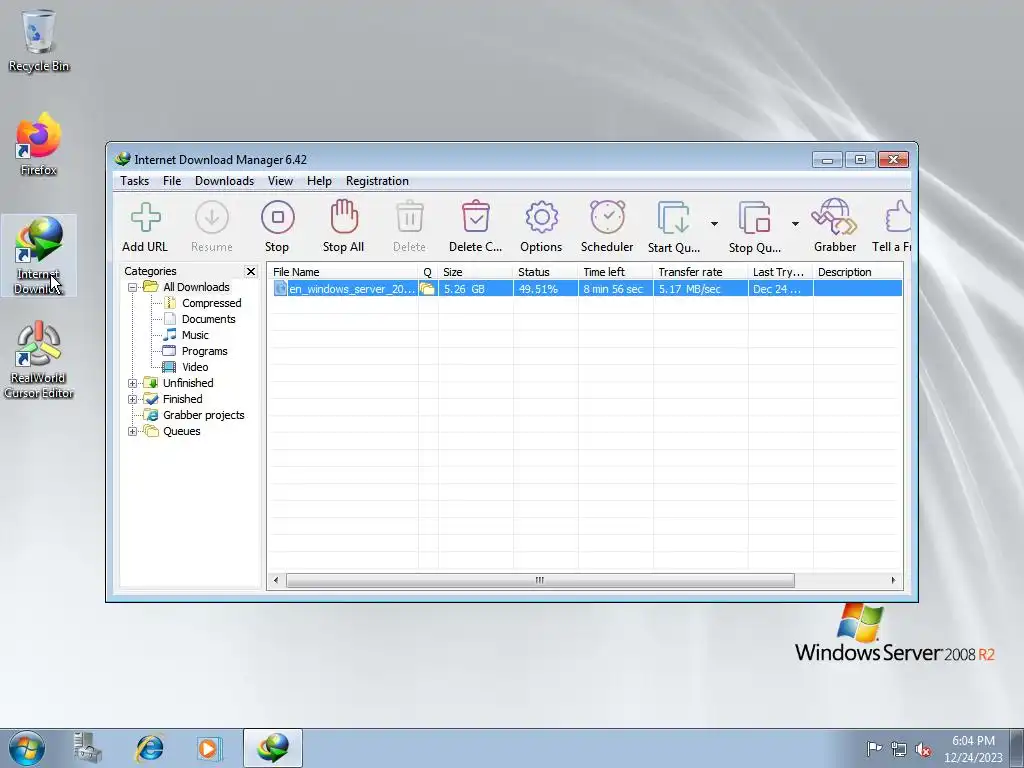Click the scrollbar left arrow
This screenshot has width=1024, height=768.
(x=276, y=580)
